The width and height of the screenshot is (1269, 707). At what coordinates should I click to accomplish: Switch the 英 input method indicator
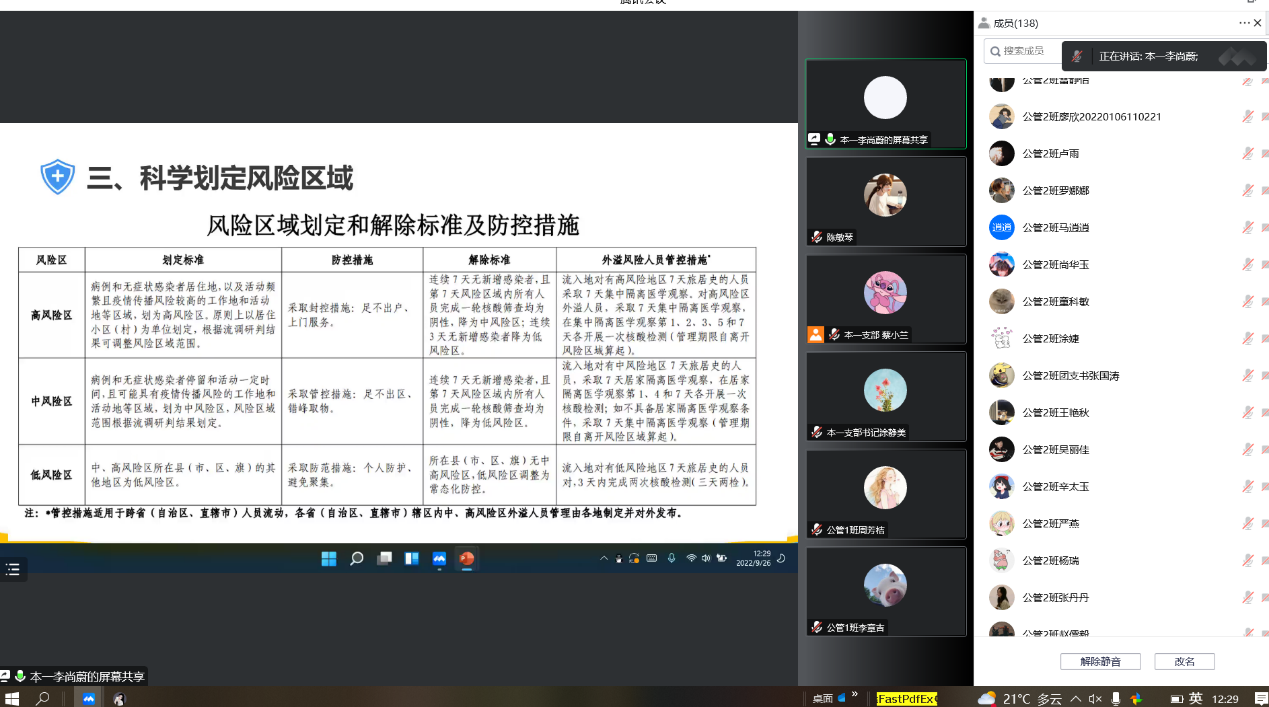point(1196,699)
